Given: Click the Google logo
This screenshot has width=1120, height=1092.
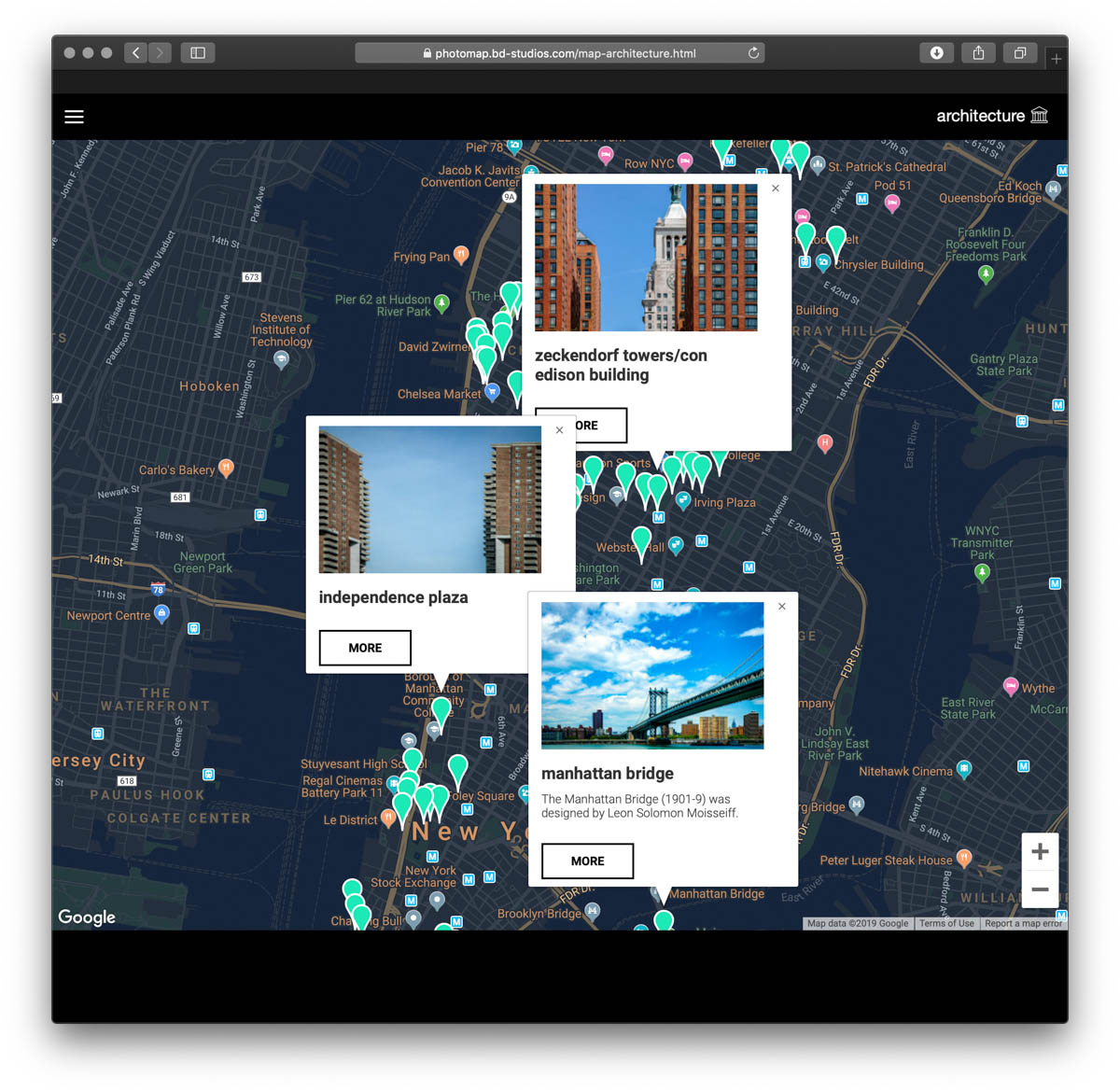Looking at the screenshot, I should (87, 917).
